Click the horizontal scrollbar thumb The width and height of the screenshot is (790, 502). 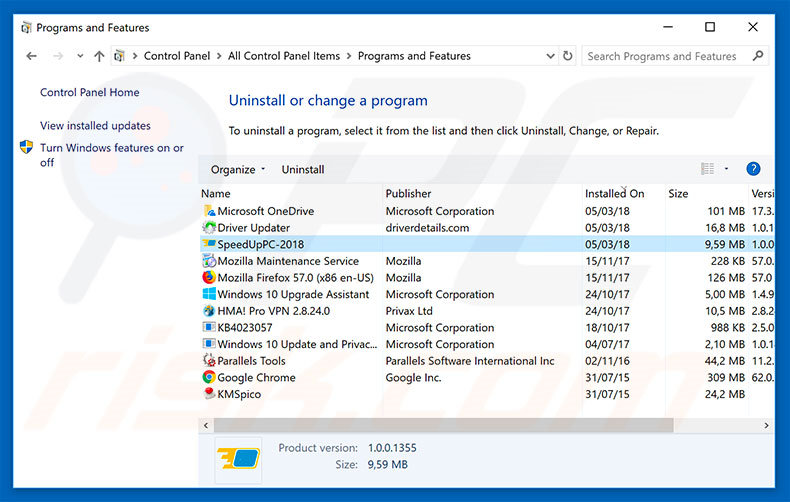click(x=443, y=425)
